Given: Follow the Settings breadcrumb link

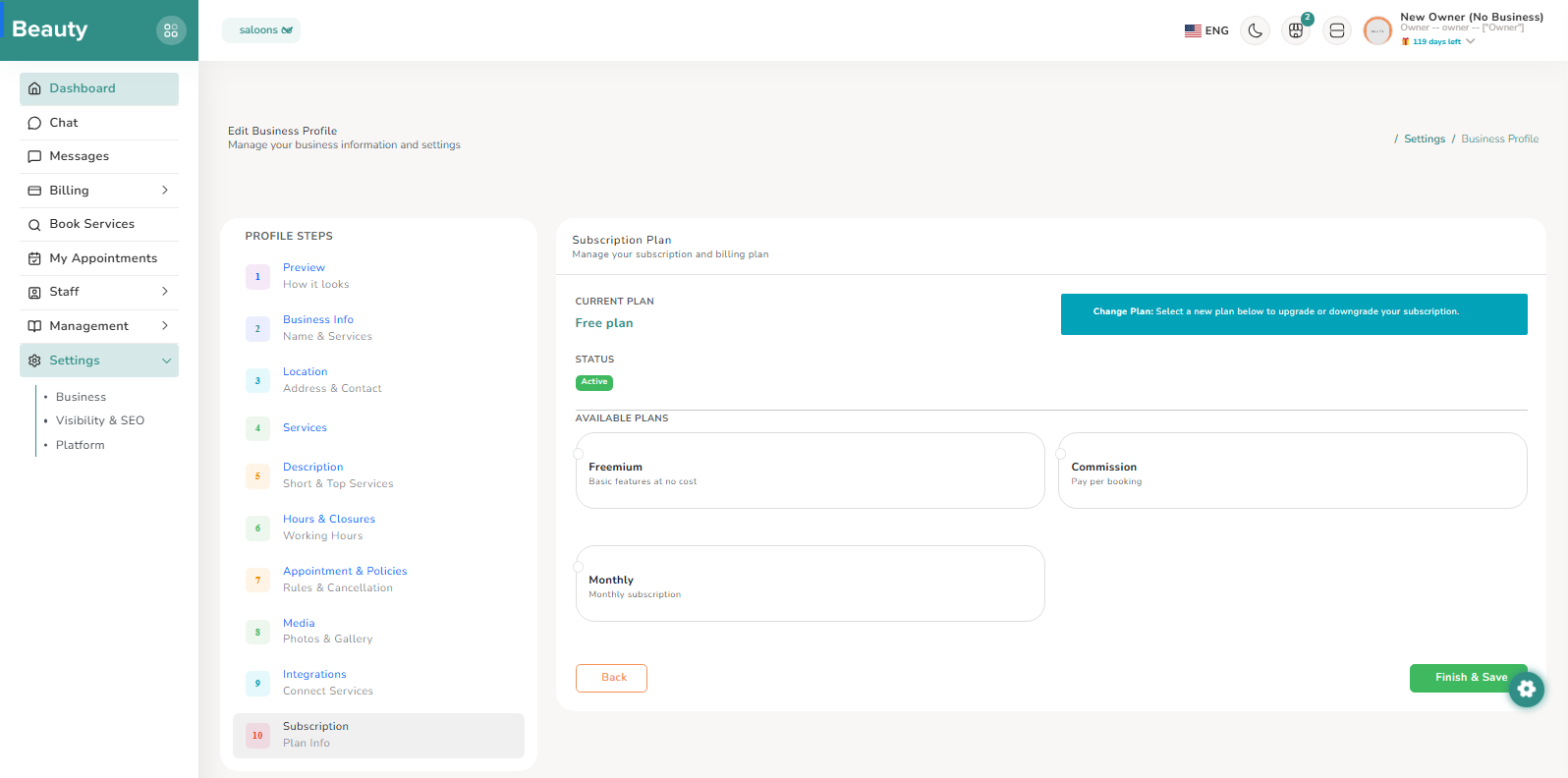Looking at the screenshot, I should click(1425, 139).
